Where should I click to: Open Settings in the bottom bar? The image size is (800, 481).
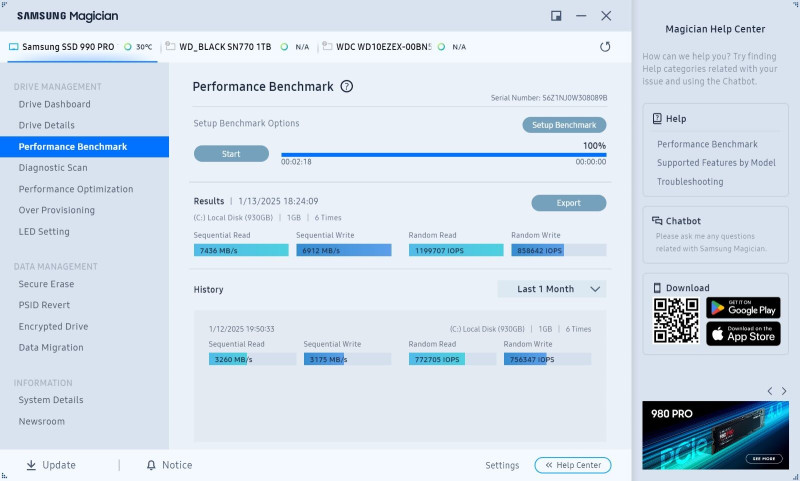tap(502, 465)
